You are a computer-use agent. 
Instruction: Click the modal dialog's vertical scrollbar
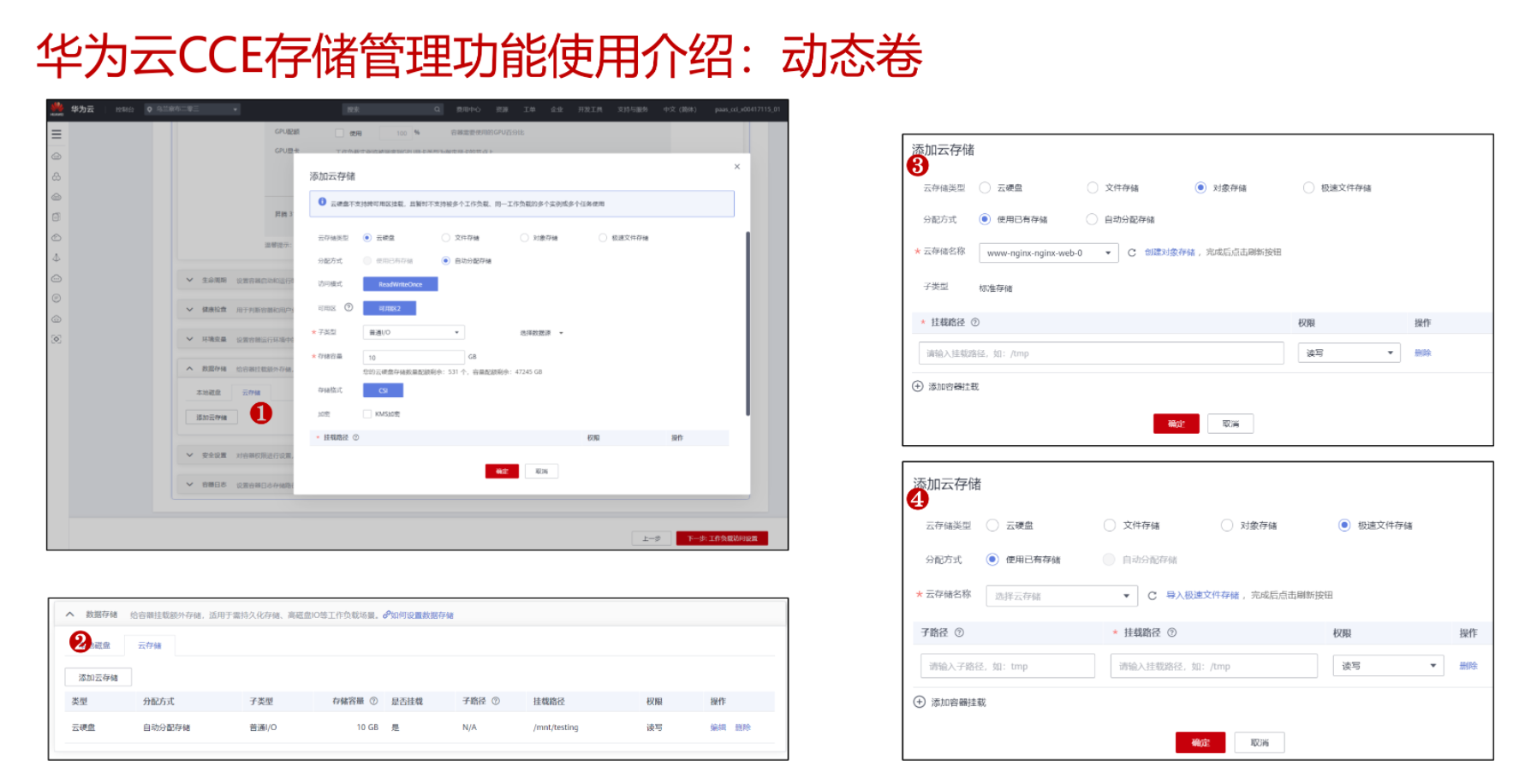coord(748,324)
